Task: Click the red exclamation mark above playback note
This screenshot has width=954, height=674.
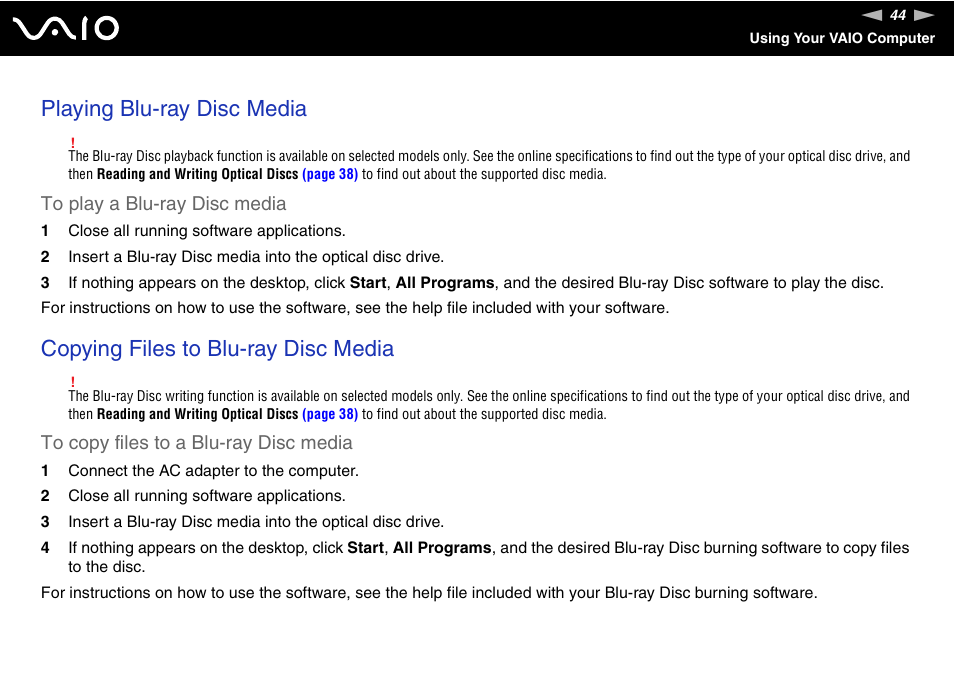Action: coord(72,142)
